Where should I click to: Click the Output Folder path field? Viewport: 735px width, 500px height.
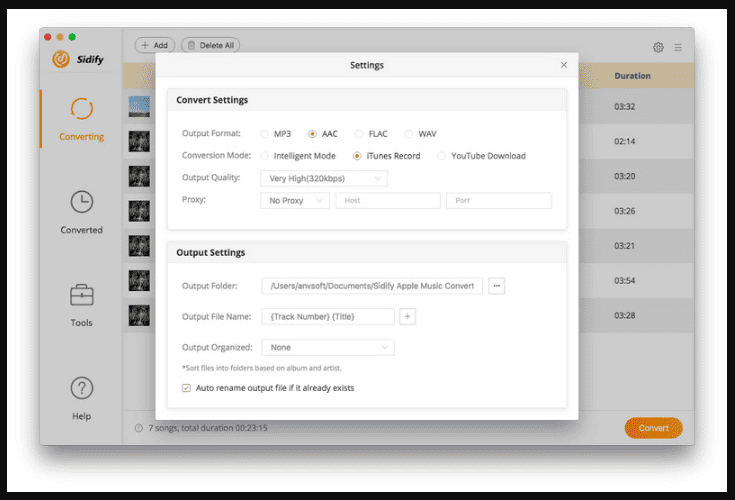point(372,286)
